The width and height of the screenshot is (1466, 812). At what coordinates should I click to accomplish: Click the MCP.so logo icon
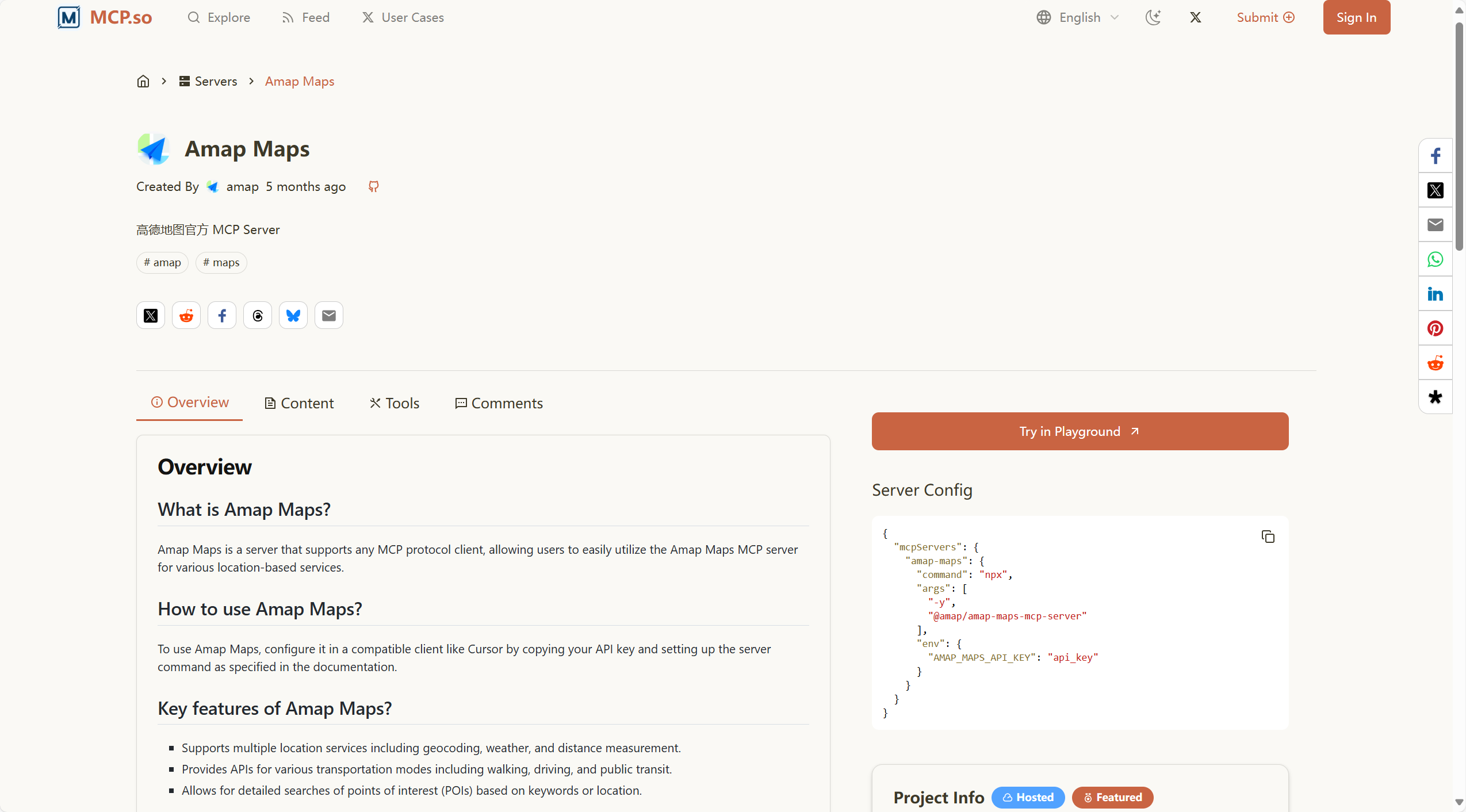coord(69,17)
